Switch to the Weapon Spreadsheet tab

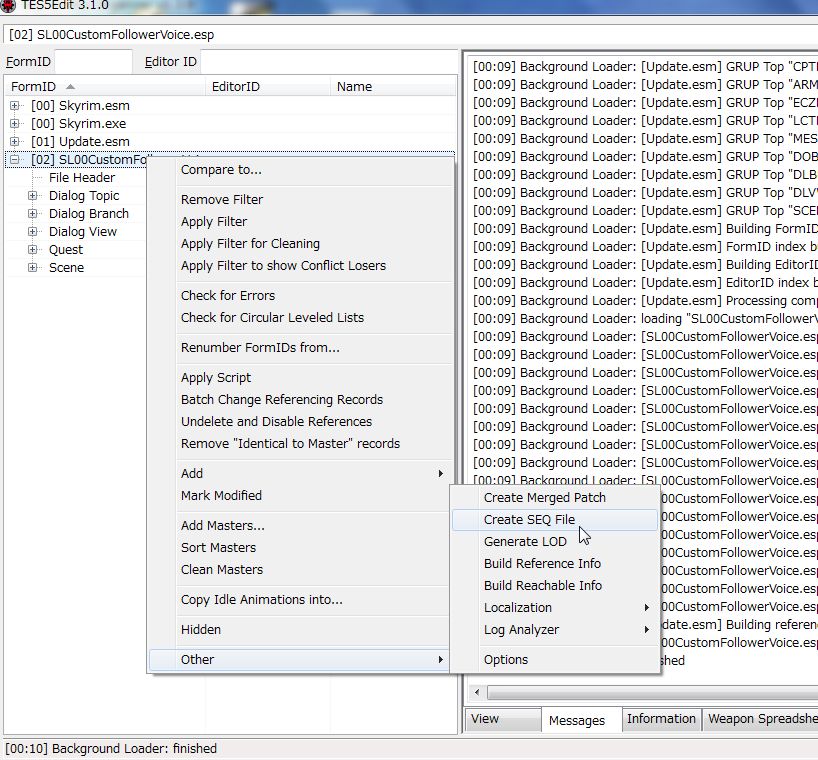(x=760, y=719)
